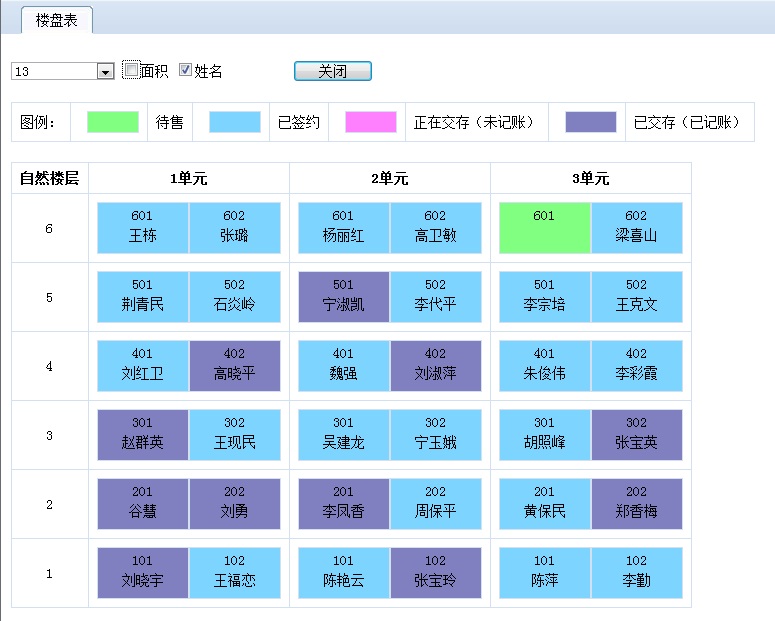The image size is (775, 621).
Task: Open unit 102 张宝玲 in 2单元
Action: point(435,573)
